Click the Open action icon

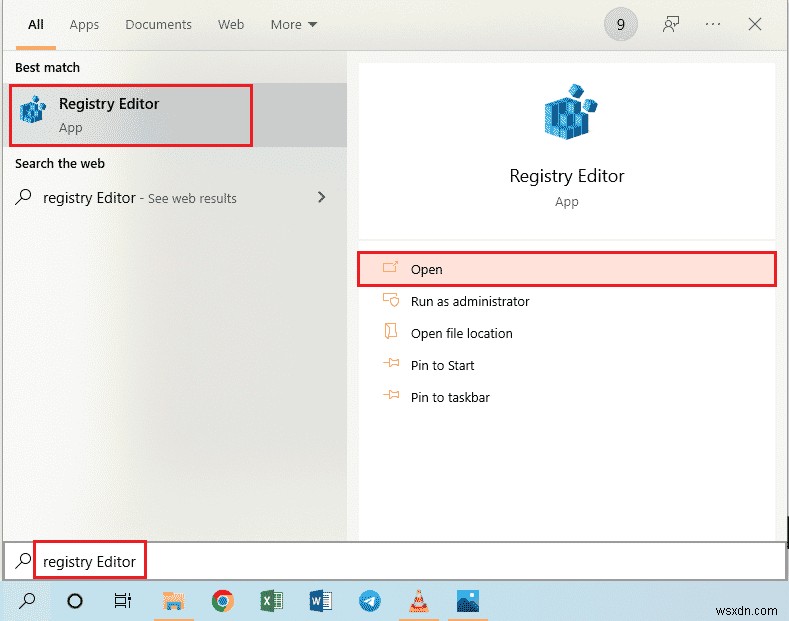(390, 267)
